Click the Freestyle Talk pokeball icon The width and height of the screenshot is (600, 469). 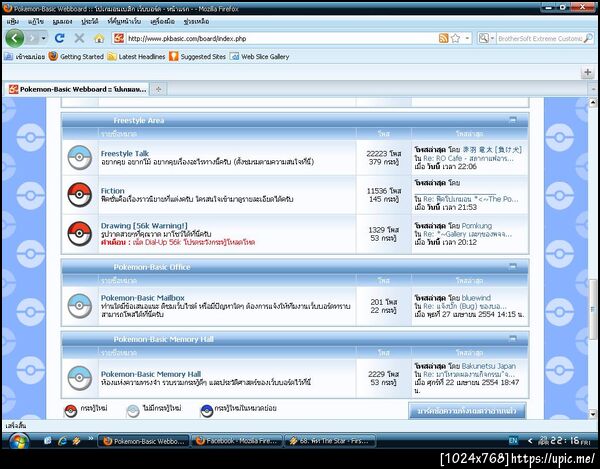[80, 158]
